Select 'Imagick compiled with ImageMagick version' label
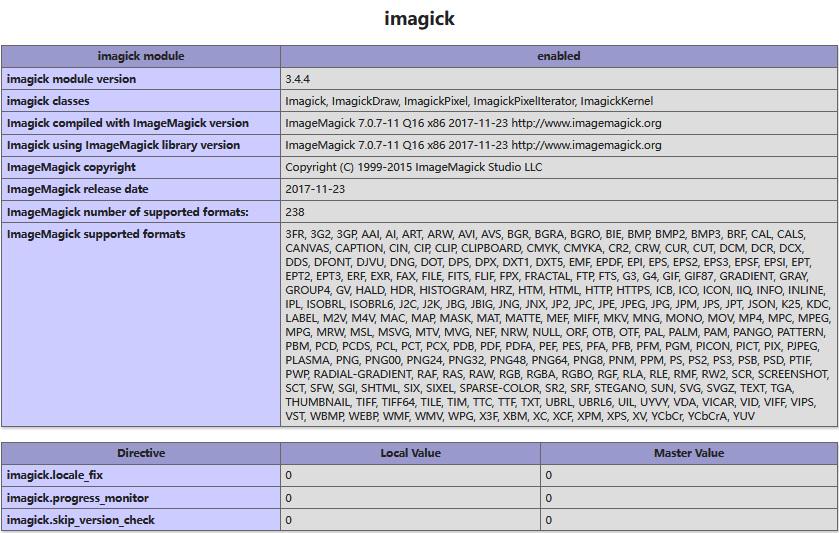 [128, 123]
